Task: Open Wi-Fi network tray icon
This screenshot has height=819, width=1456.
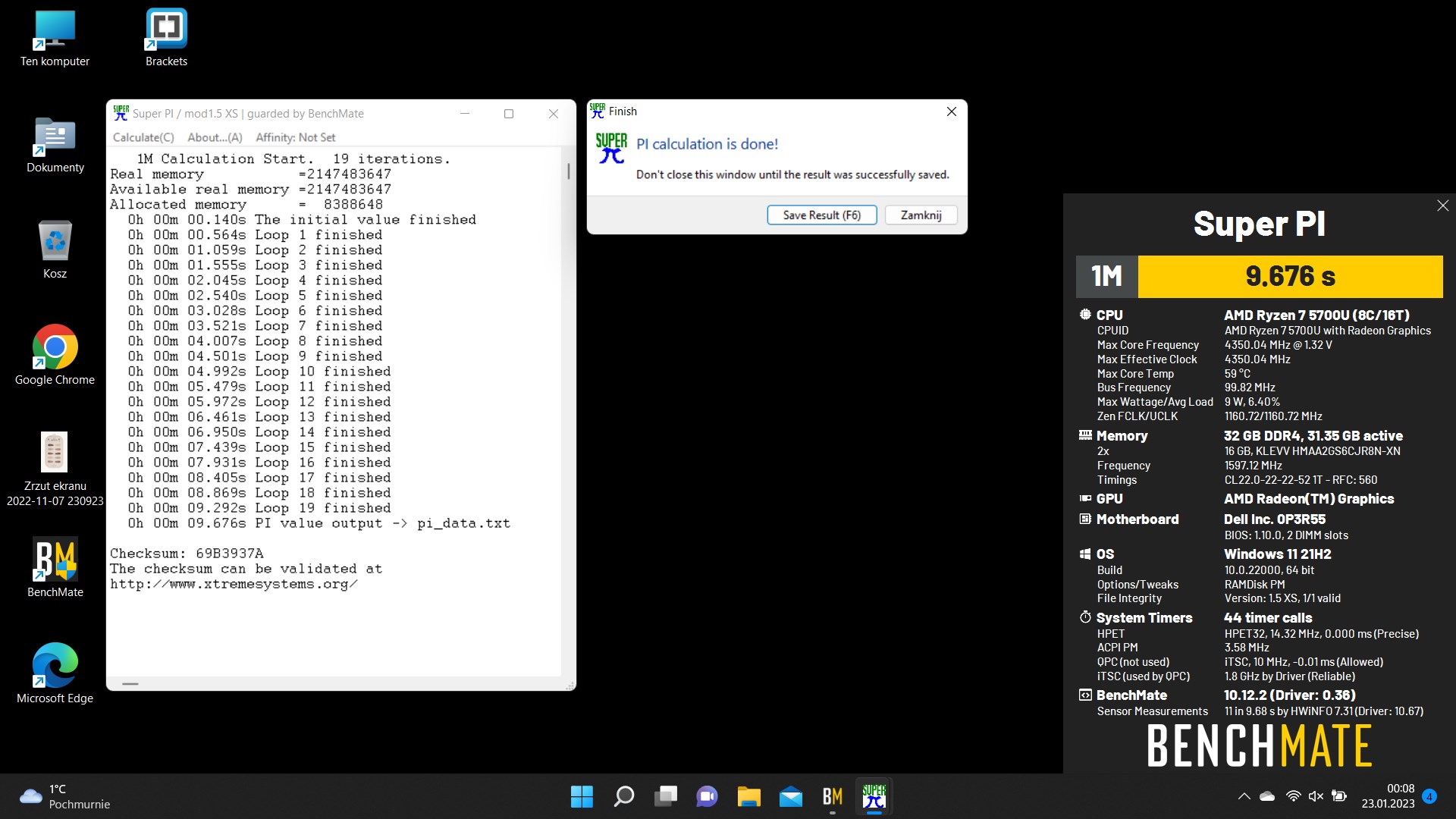Action: coord(1293,796)
